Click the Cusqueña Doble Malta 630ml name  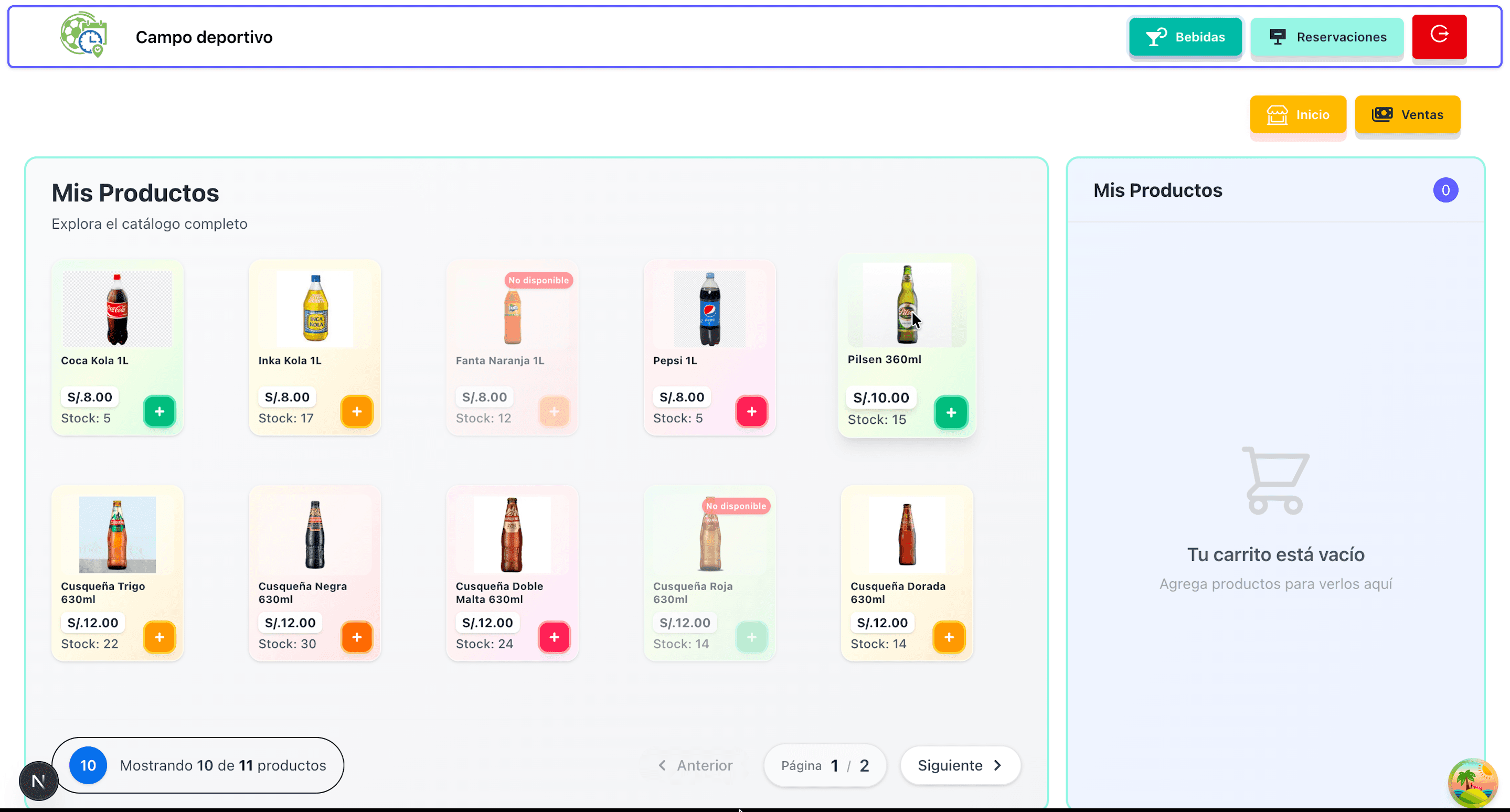pyautogui.click(x=499, y=592)
